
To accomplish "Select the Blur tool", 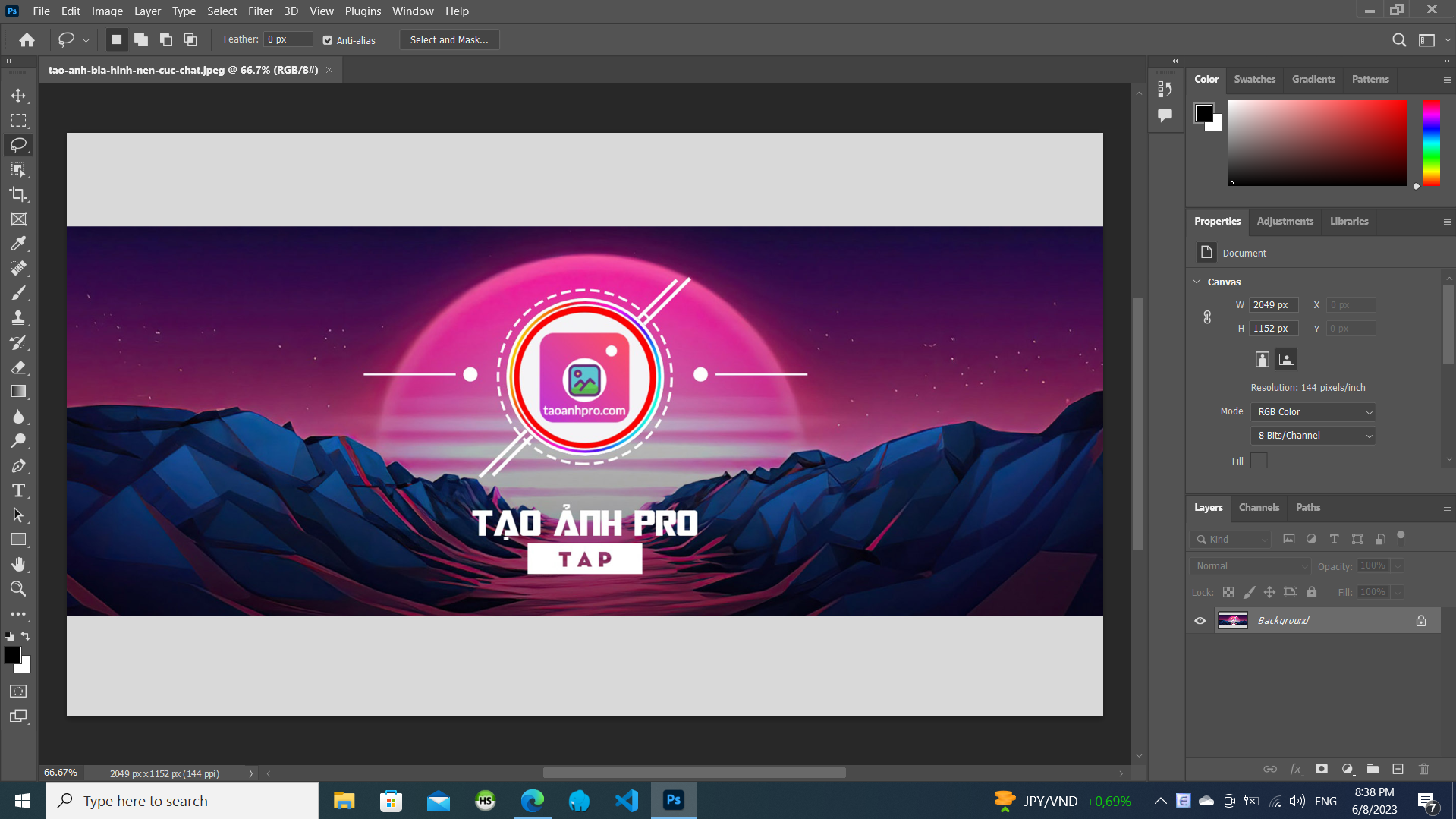I will point(18,417).
